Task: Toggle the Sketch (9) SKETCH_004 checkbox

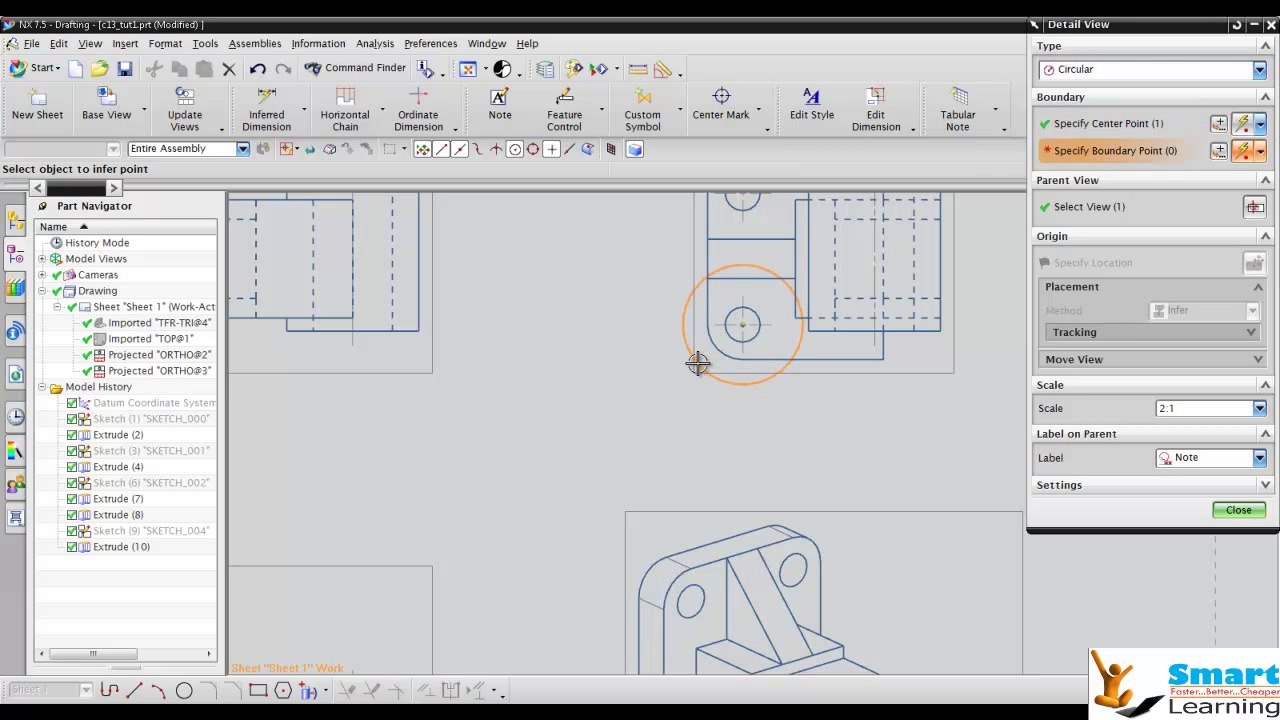Action: [x=72, y=531]
